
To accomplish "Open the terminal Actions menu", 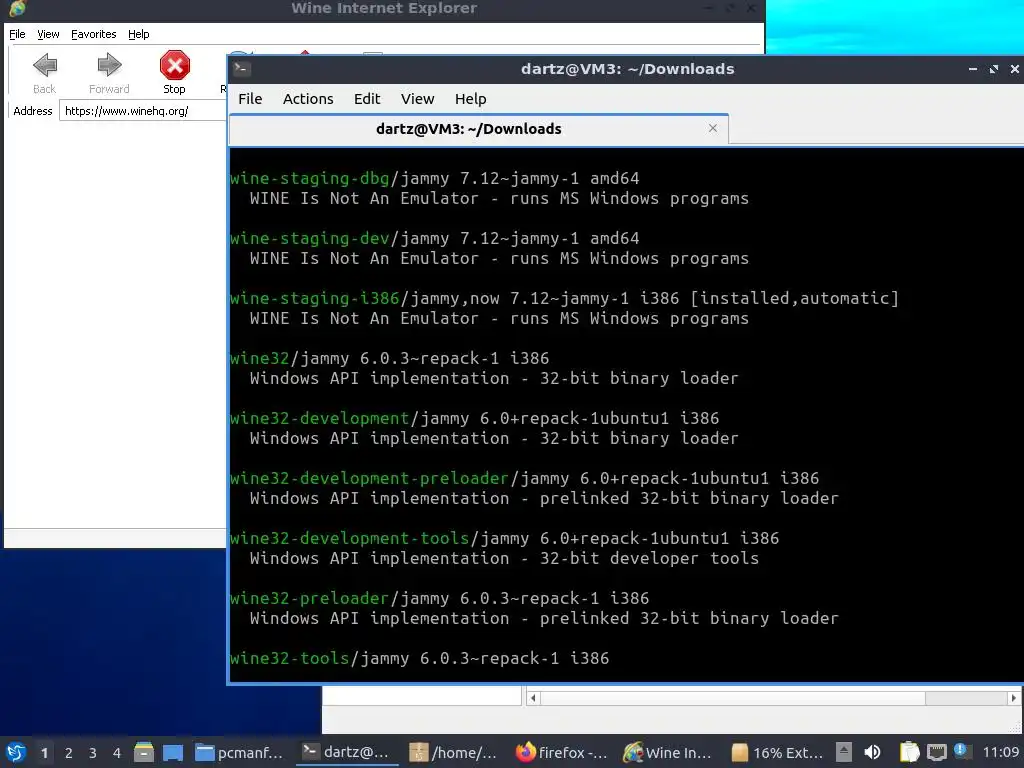I will [308, 99].
